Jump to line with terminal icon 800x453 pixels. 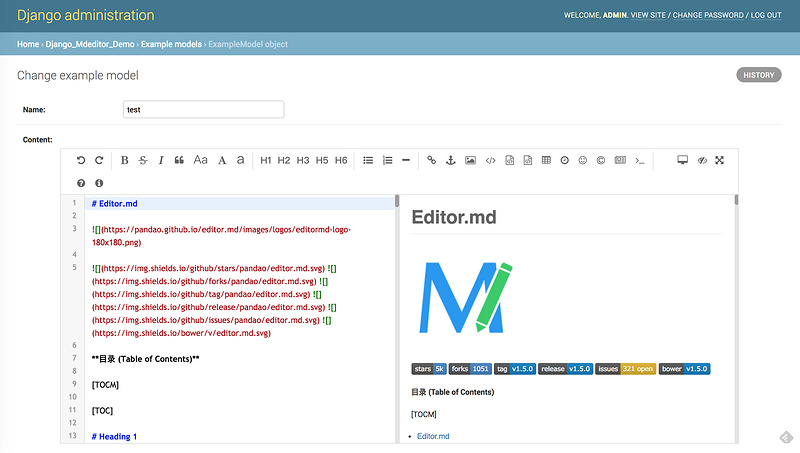click(640, 160)
